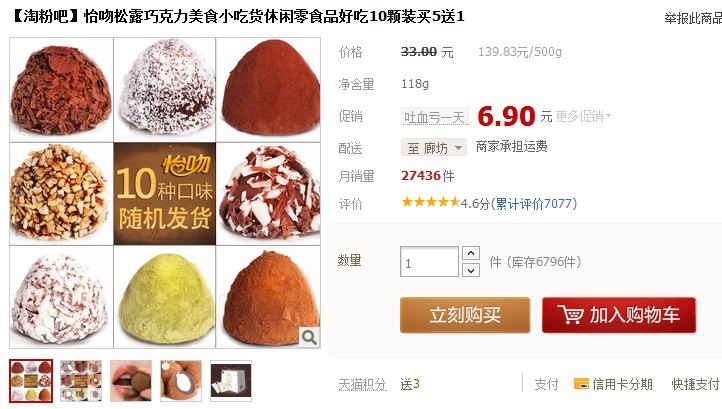Select the thumbnail showing lips eating chocolate
The image size is (722, 409).
pyautogui.click(x=131, y=381)
